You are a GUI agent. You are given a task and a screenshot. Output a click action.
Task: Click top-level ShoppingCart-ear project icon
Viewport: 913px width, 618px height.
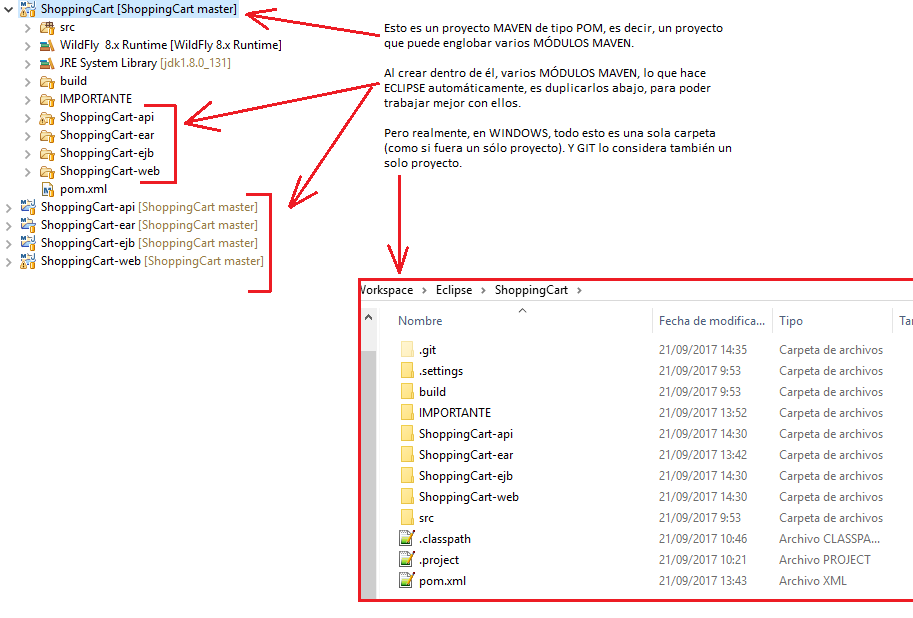coord(28,225)
